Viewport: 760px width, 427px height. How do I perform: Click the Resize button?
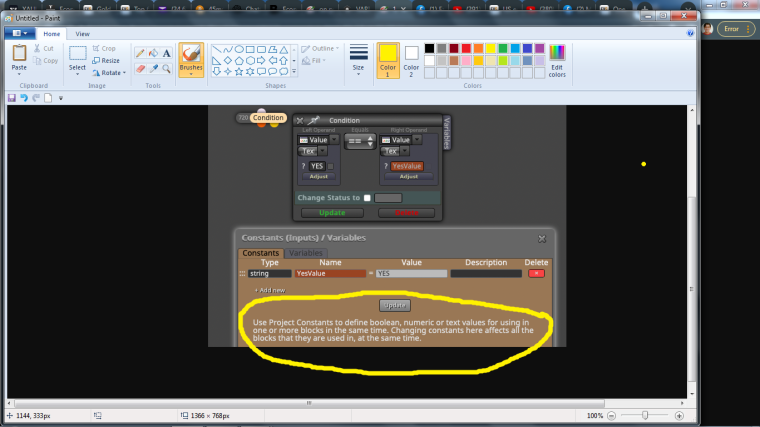point(106,61)
